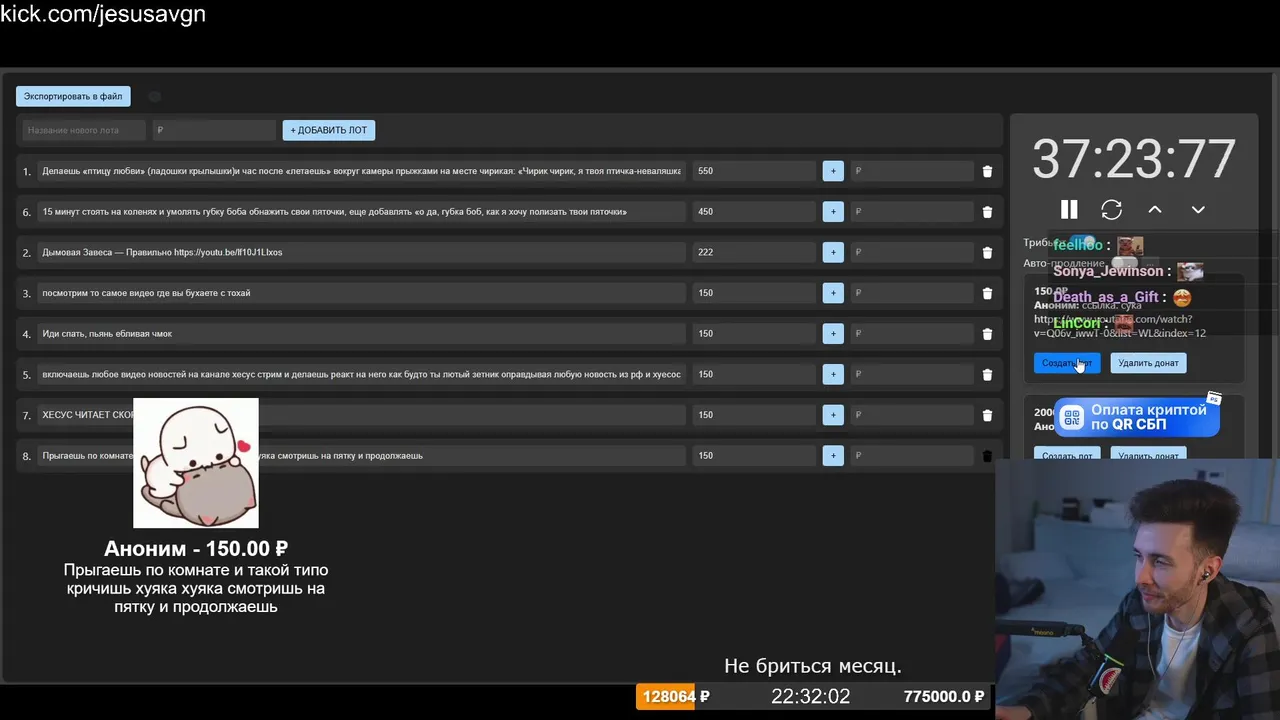This screenshot has width=1280, height=720.
Task: Click plus button on lot 5 news-react row
Action: click(833, 374)
